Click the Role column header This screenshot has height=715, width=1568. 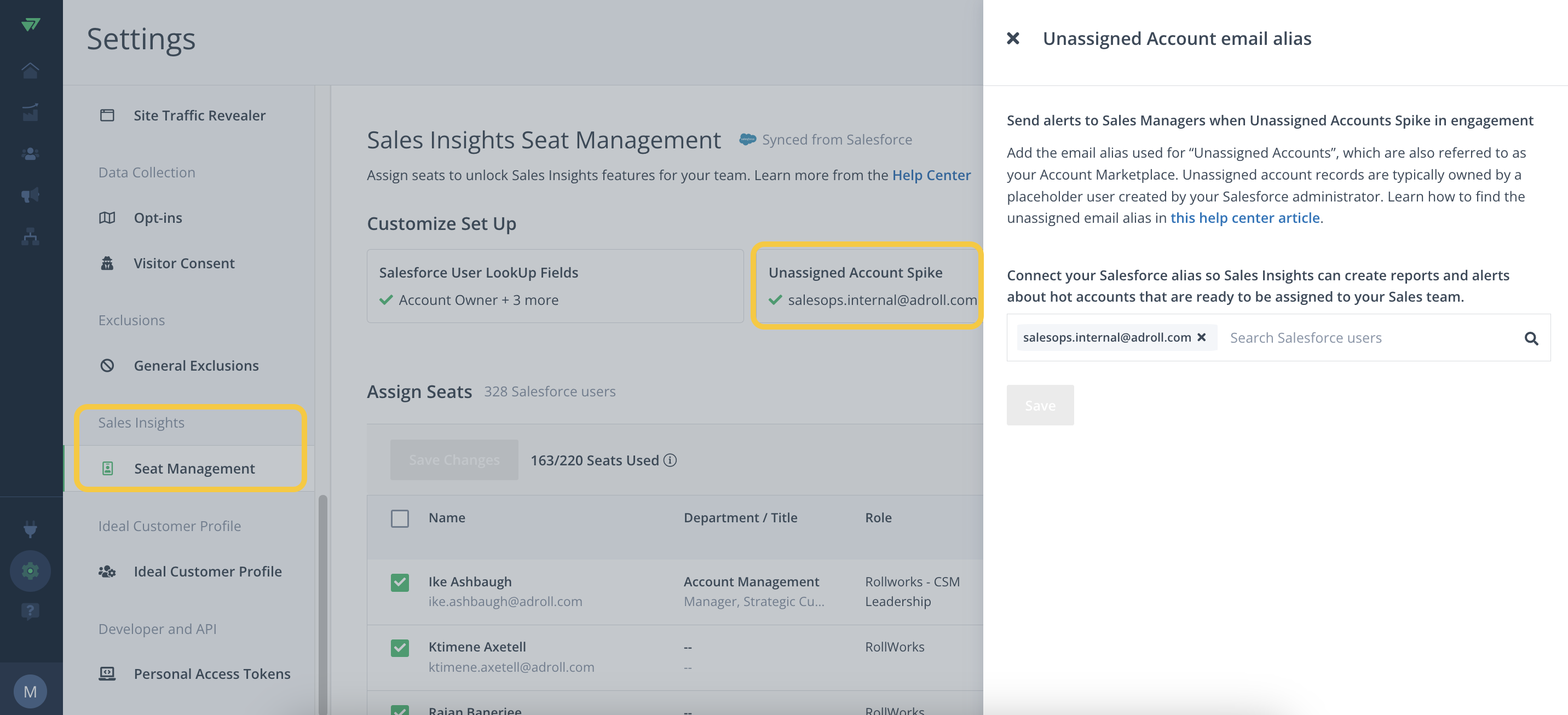pyautogui.click(x=878, y=517)
